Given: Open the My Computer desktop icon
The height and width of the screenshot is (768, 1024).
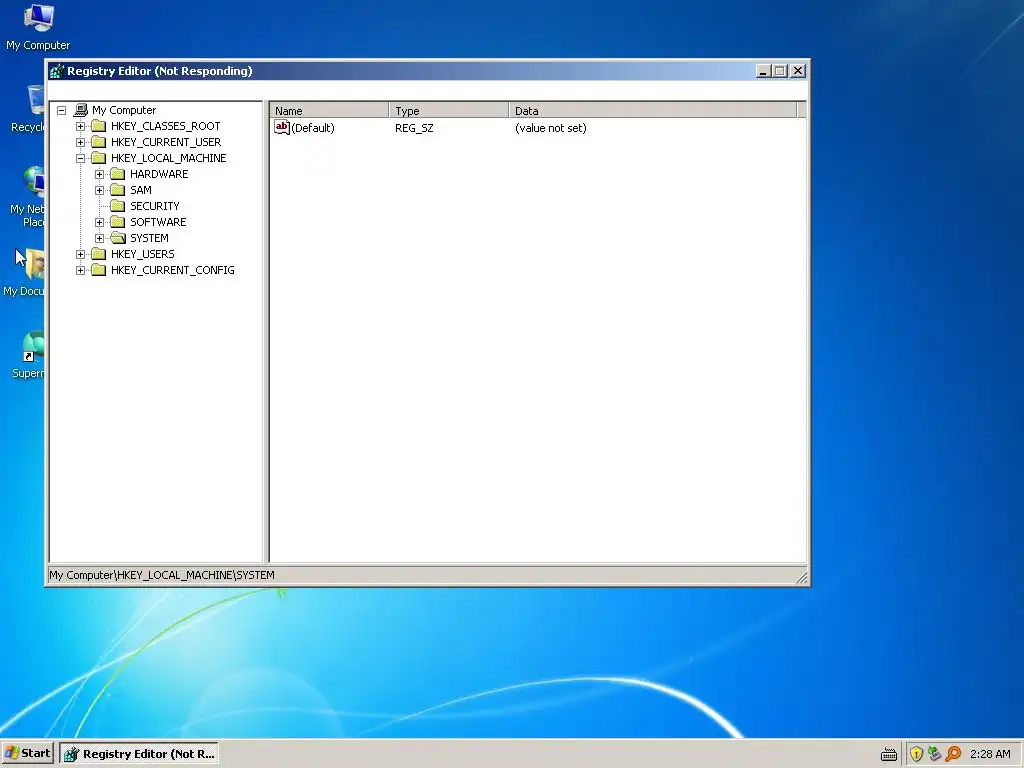Looking at the screenshot, I should (x=39, y=17).
